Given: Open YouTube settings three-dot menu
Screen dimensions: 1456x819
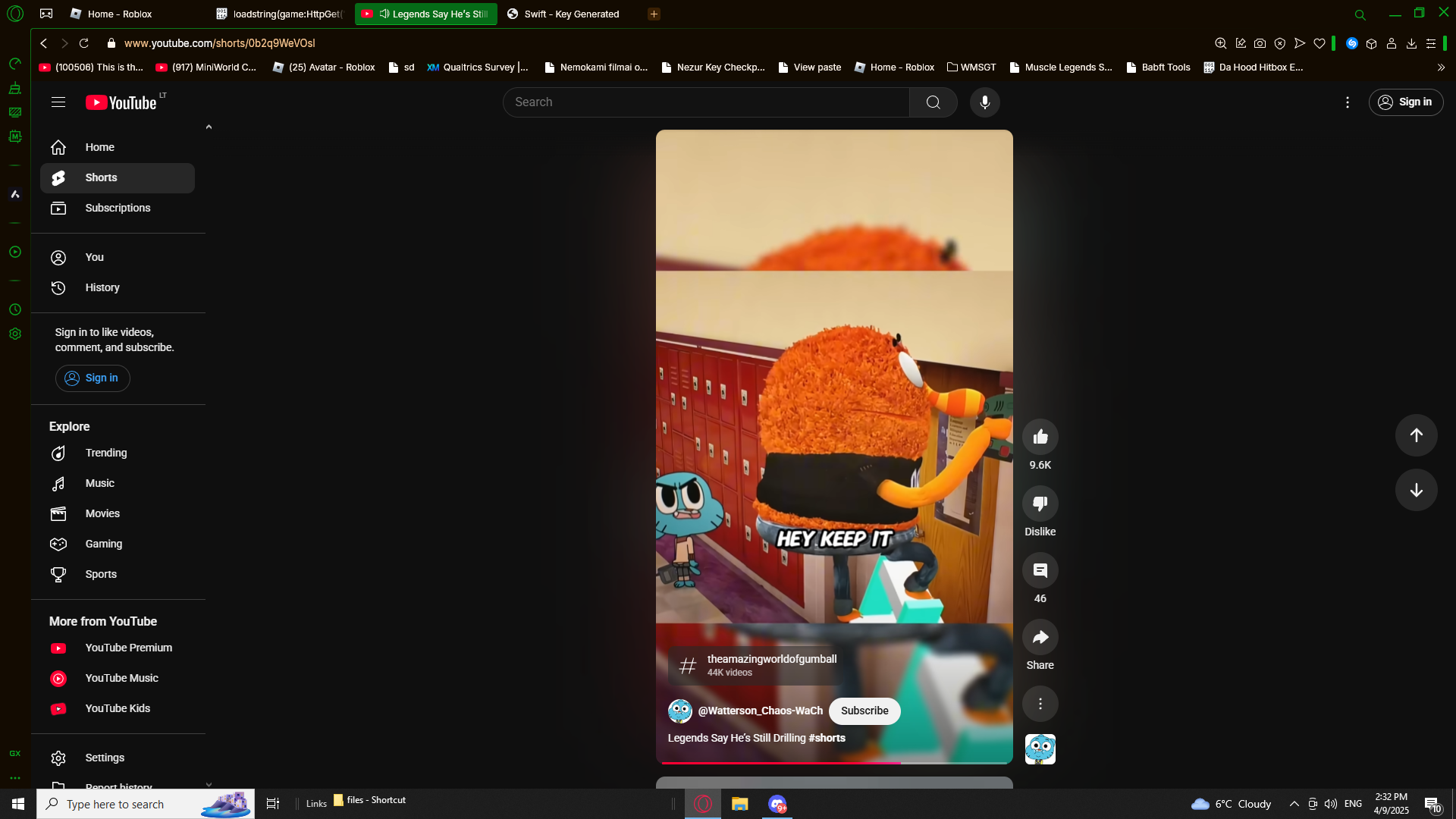Looking at the screenshot, I should click(x=1347, y=102).
